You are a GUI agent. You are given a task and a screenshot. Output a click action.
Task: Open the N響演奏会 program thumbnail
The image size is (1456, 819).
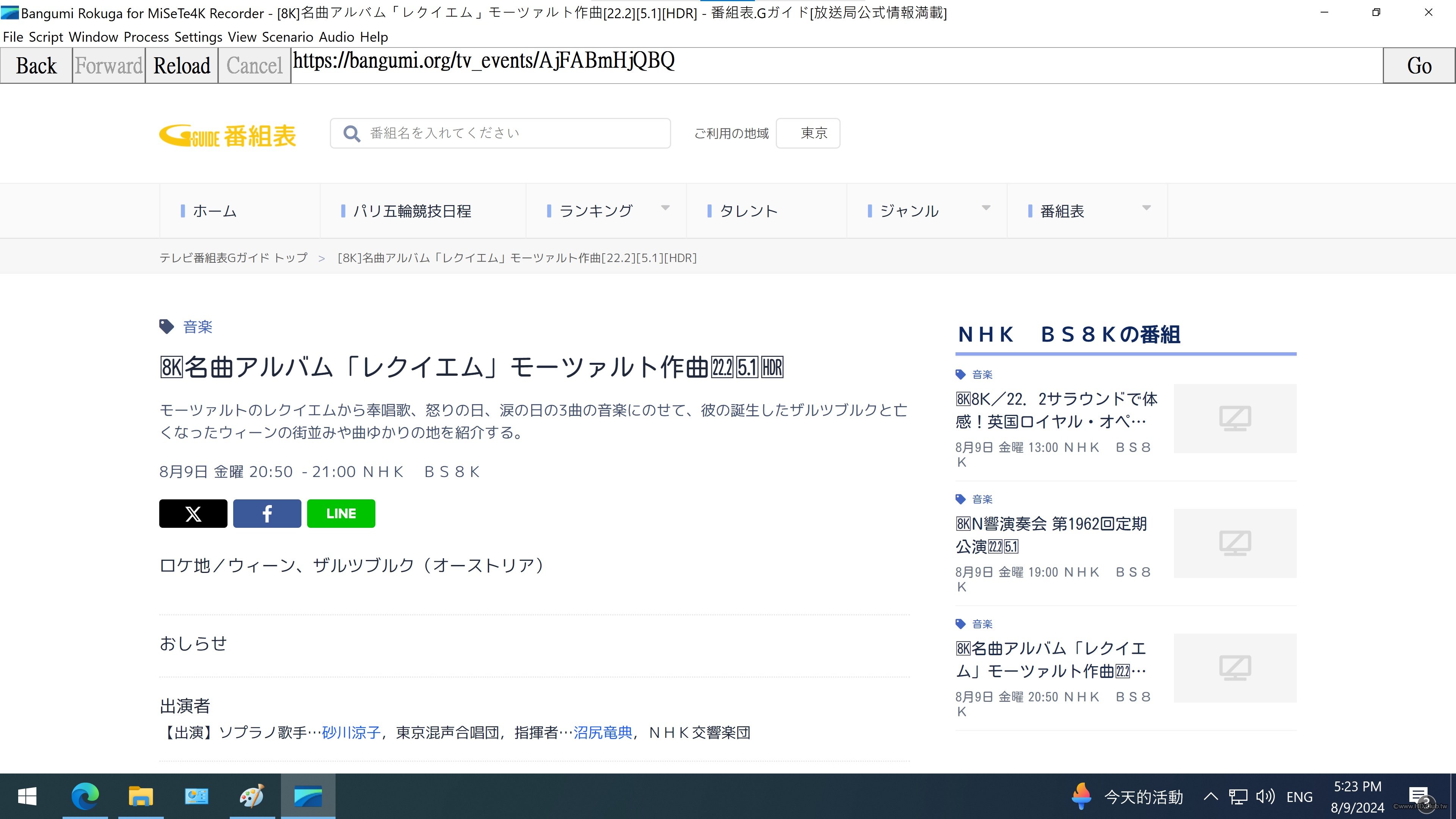tap(1235, 543)
